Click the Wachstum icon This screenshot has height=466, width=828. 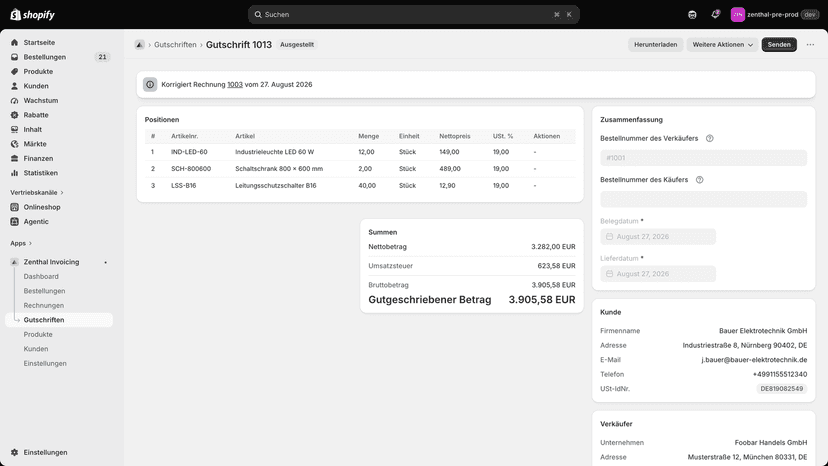tap(14, 100)
